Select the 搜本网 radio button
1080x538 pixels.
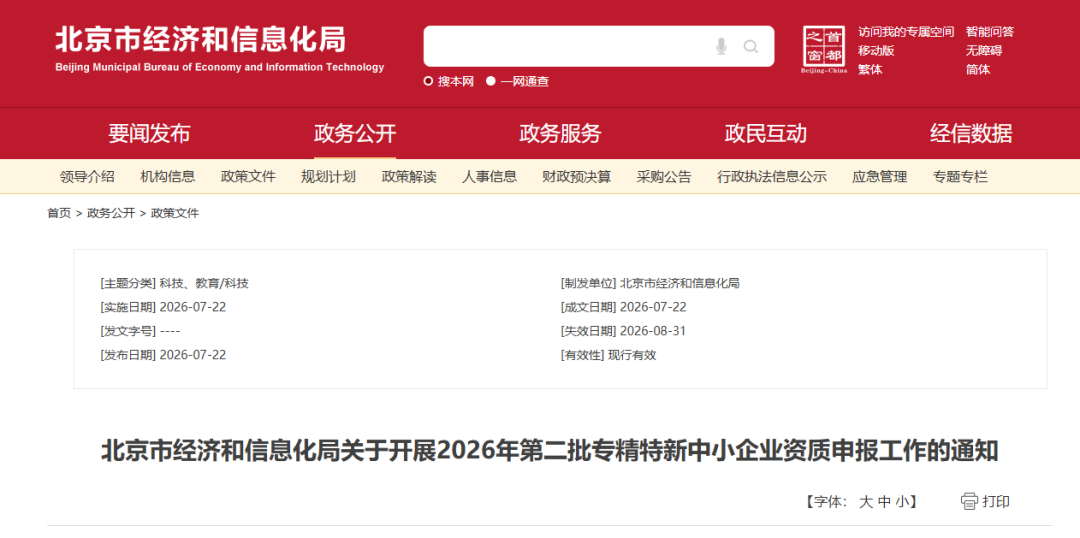pyautogui.click(x=428, y=81)
